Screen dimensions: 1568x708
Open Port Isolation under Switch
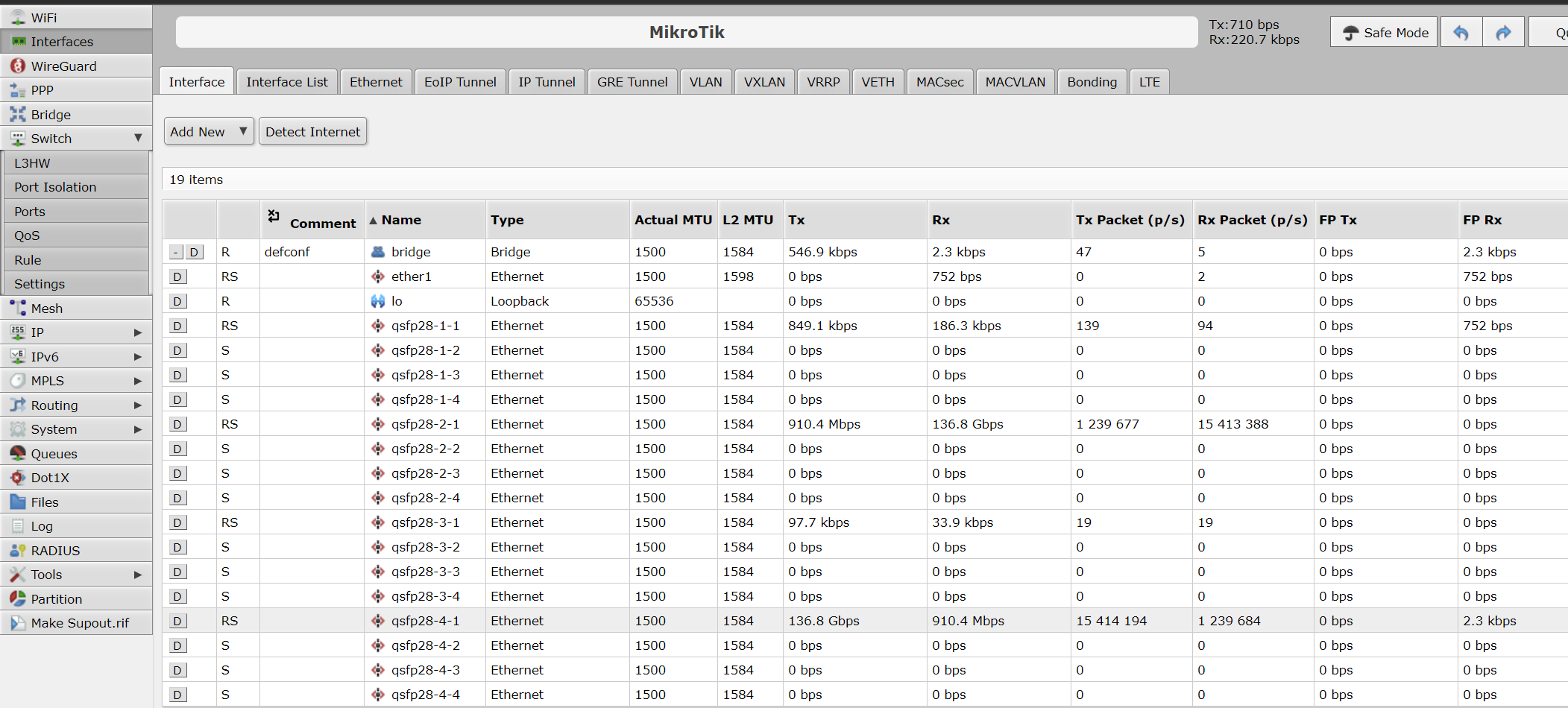pyautogui.click(x=76, y=187)
